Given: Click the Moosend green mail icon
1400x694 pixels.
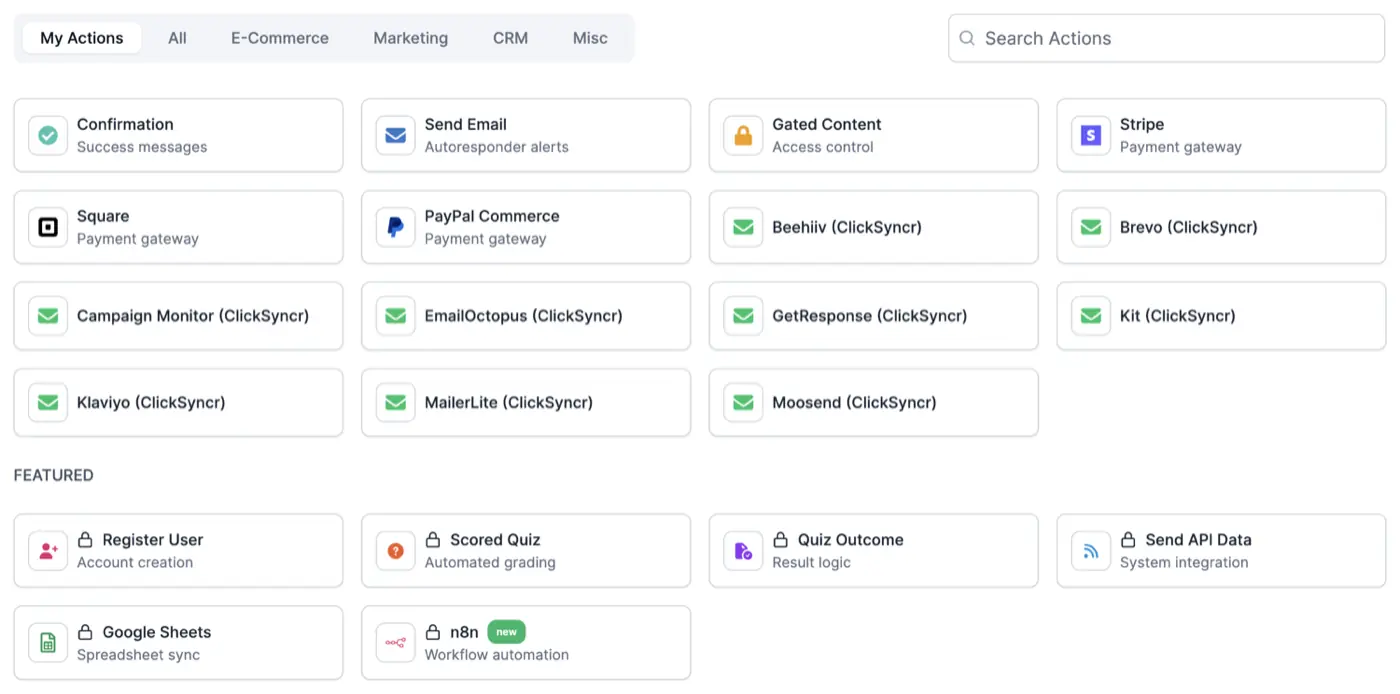Looking at the screenshot, I should point(743,403).
